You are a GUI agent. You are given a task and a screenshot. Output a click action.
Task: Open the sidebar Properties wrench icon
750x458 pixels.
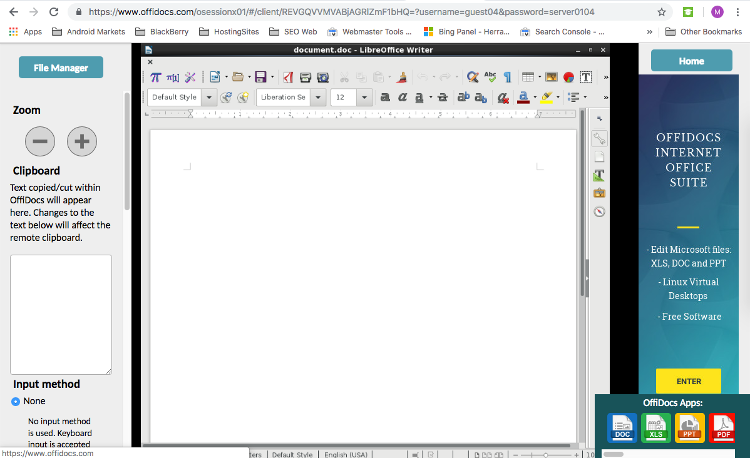pyautogui.click(x=599, y=138)
